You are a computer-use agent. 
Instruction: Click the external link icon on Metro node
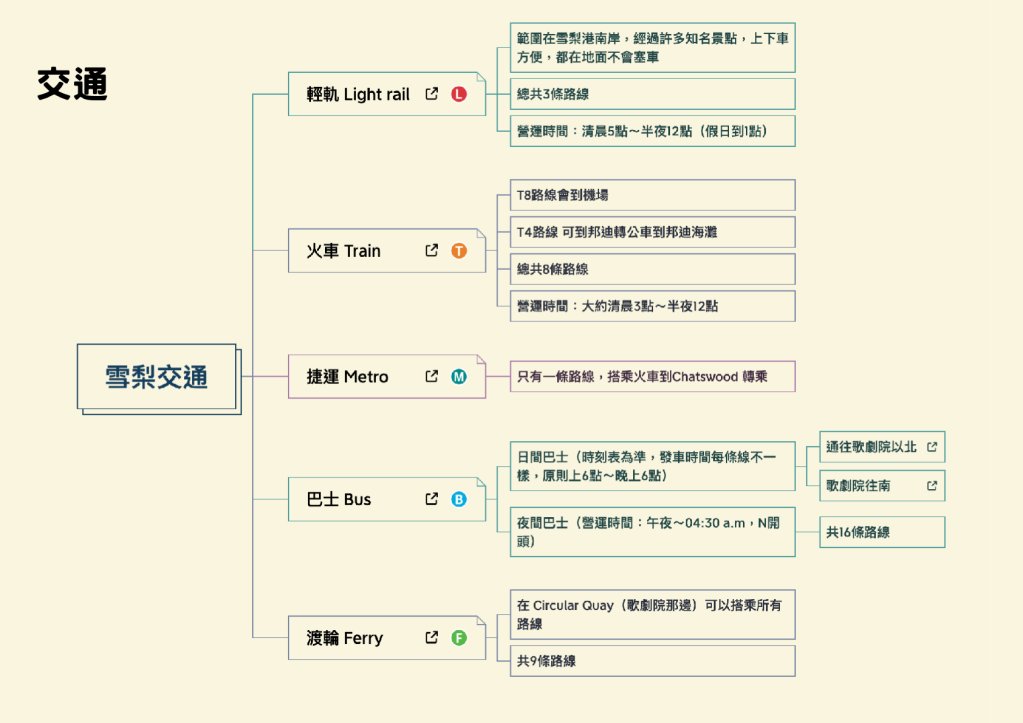[x=431, y=376]
